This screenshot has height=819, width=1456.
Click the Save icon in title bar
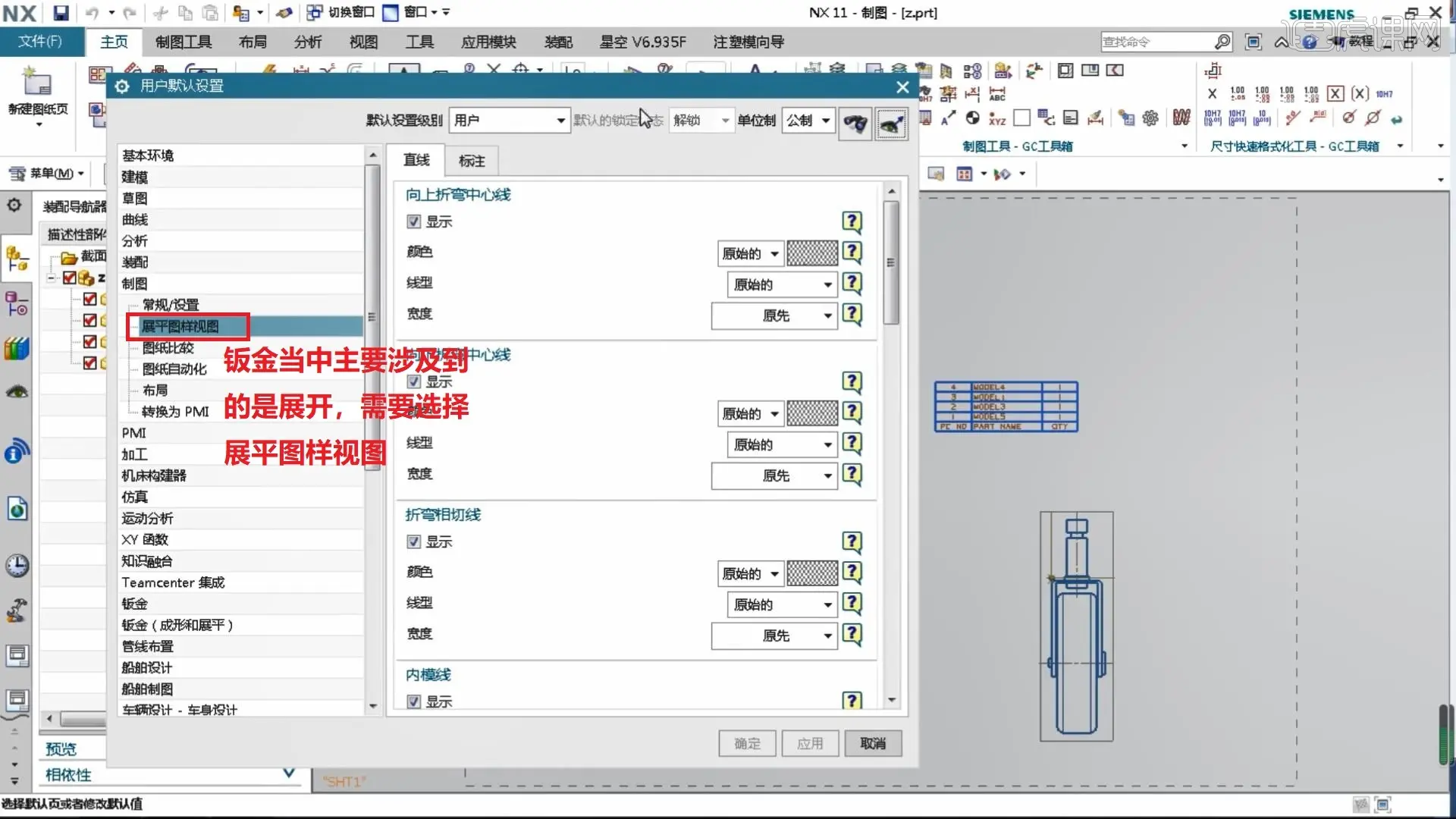pyautogui.click(x=61, y=13)
